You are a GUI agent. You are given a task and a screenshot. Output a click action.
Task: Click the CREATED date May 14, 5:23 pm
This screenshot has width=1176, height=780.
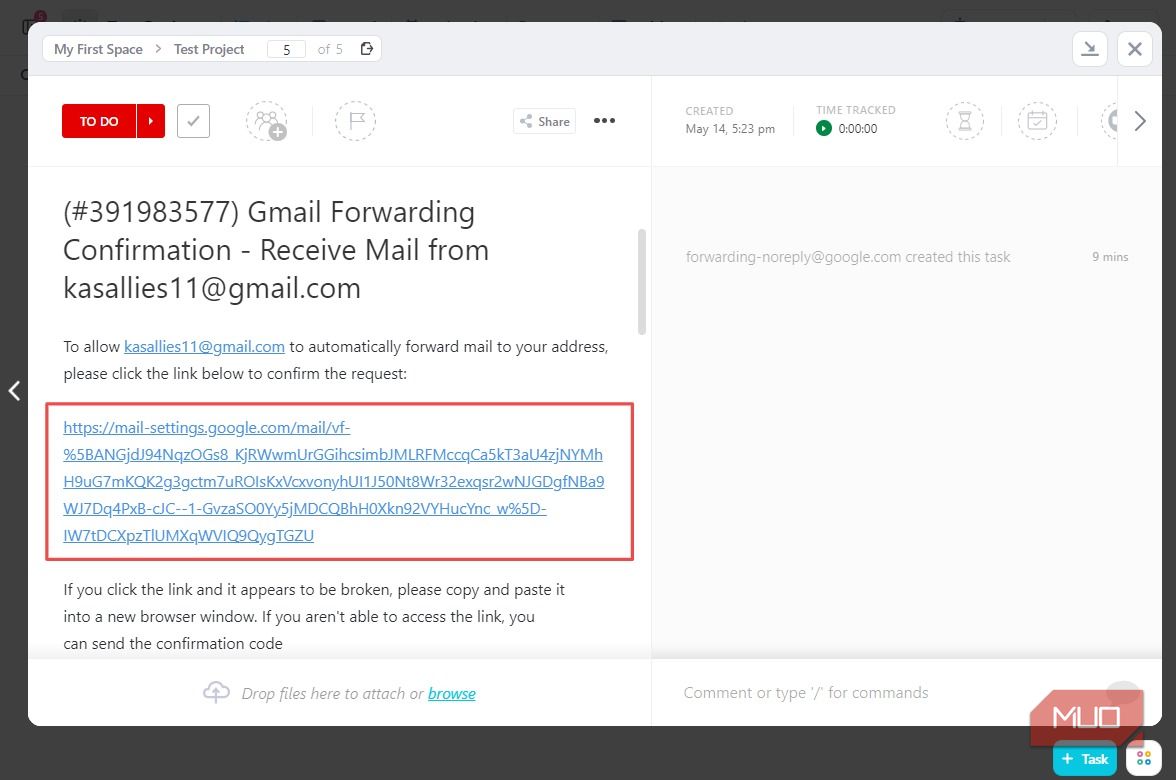730,128
